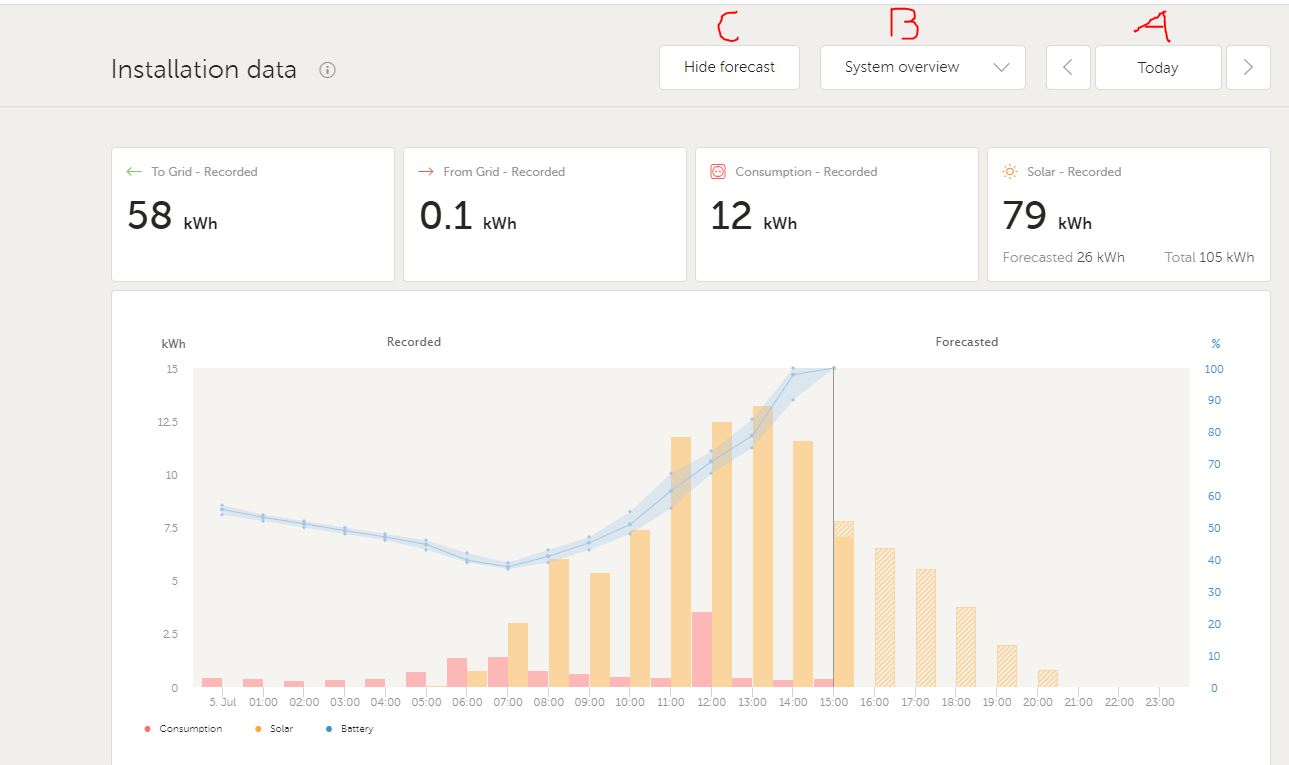Click the green To Grid arrow icon
The image size is (1289, 765).
[x=134, y=172]
